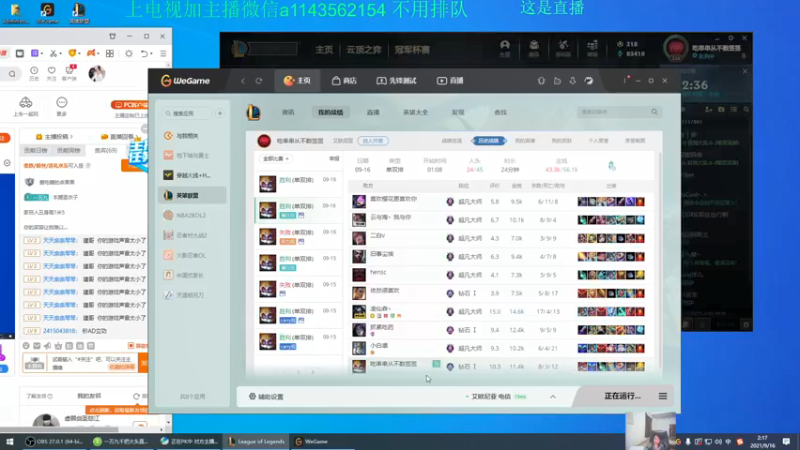Click the player name 小白渣
This screenshot has width=800, height=450.
(379, 345)
